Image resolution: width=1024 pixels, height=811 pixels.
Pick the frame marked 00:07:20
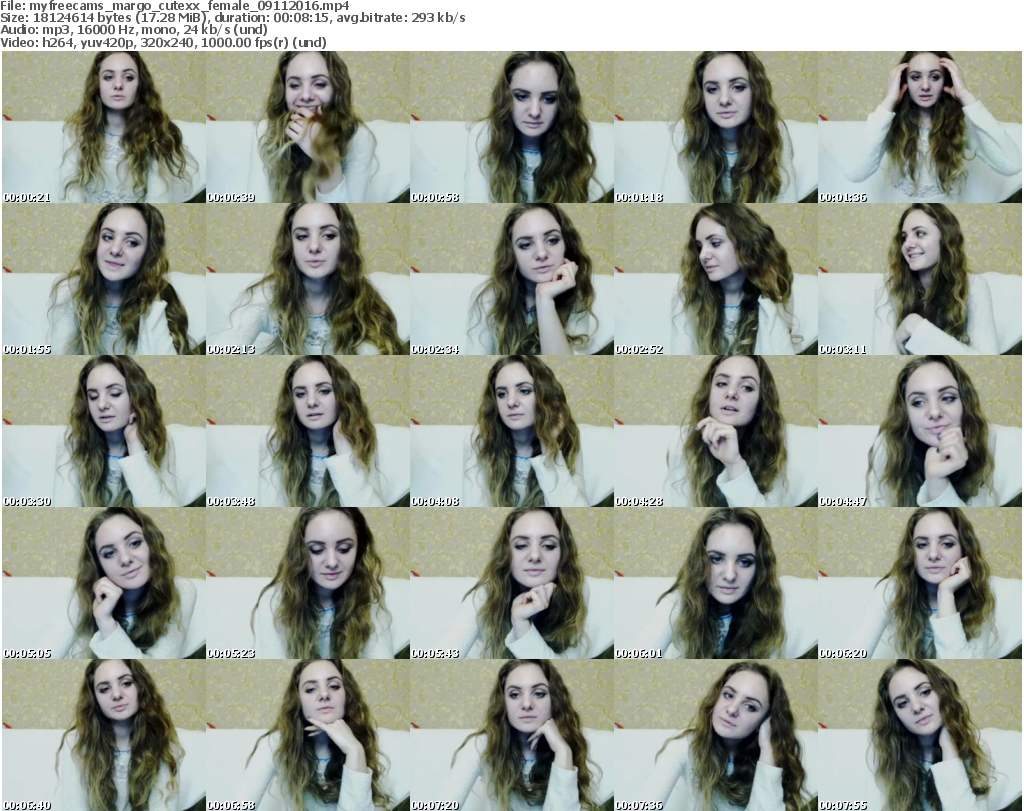tap(512, 735)
